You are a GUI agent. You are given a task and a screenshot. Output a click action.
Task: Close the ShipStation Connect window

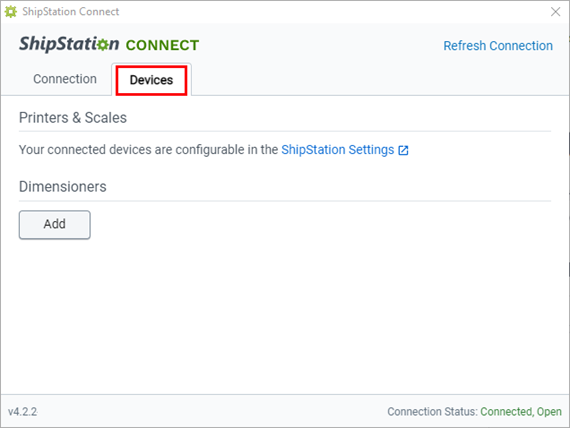[x=555, y=12]
